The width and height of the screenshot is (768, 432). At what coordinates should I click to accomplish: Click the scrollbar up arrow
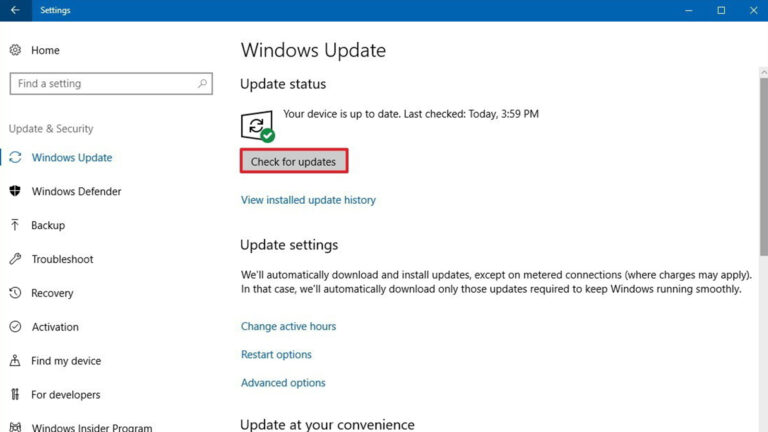click(x=764, y=72)
